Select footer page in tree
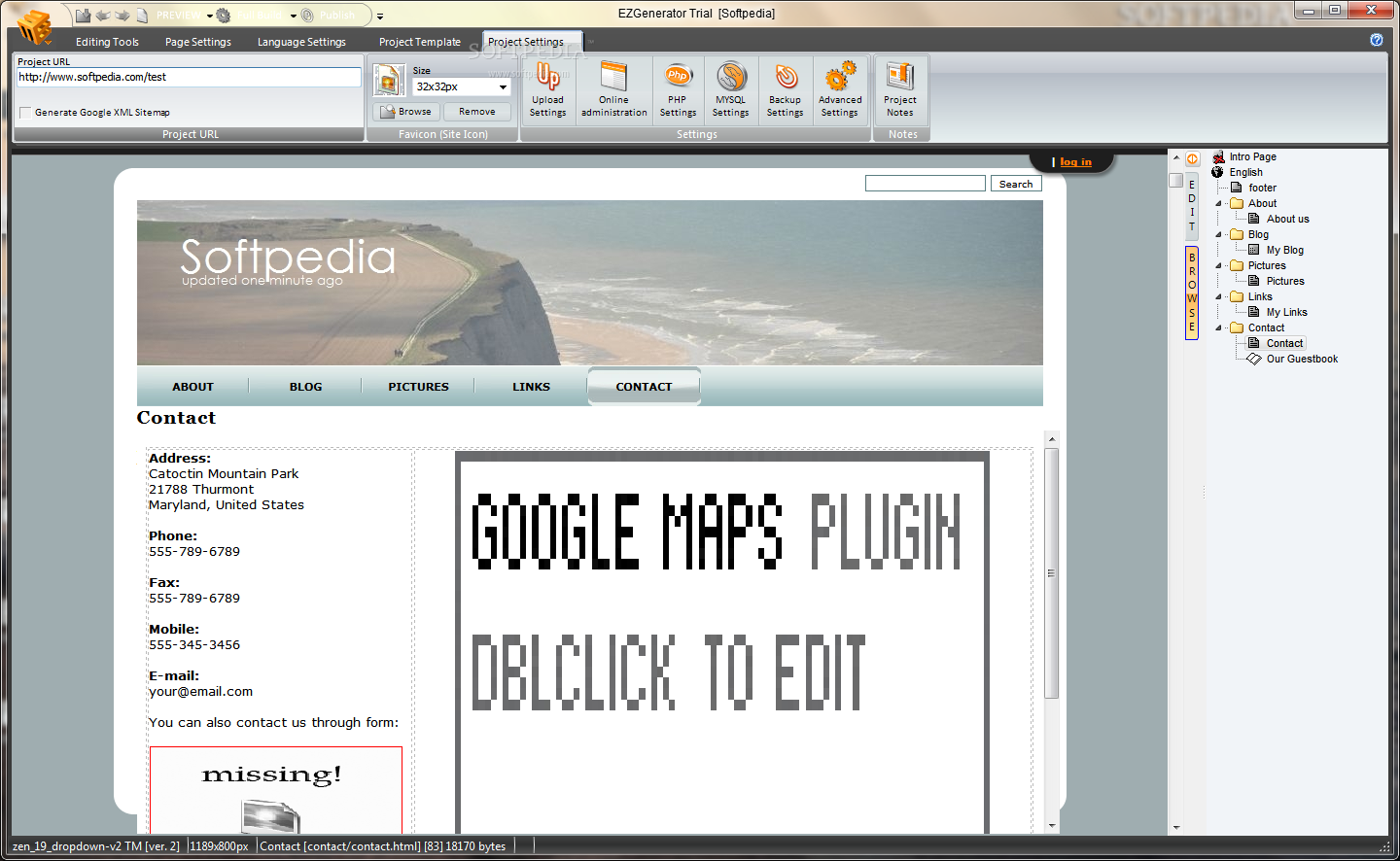The image size is (1400, 861). pyautogui.click(x=1262, y=188)
